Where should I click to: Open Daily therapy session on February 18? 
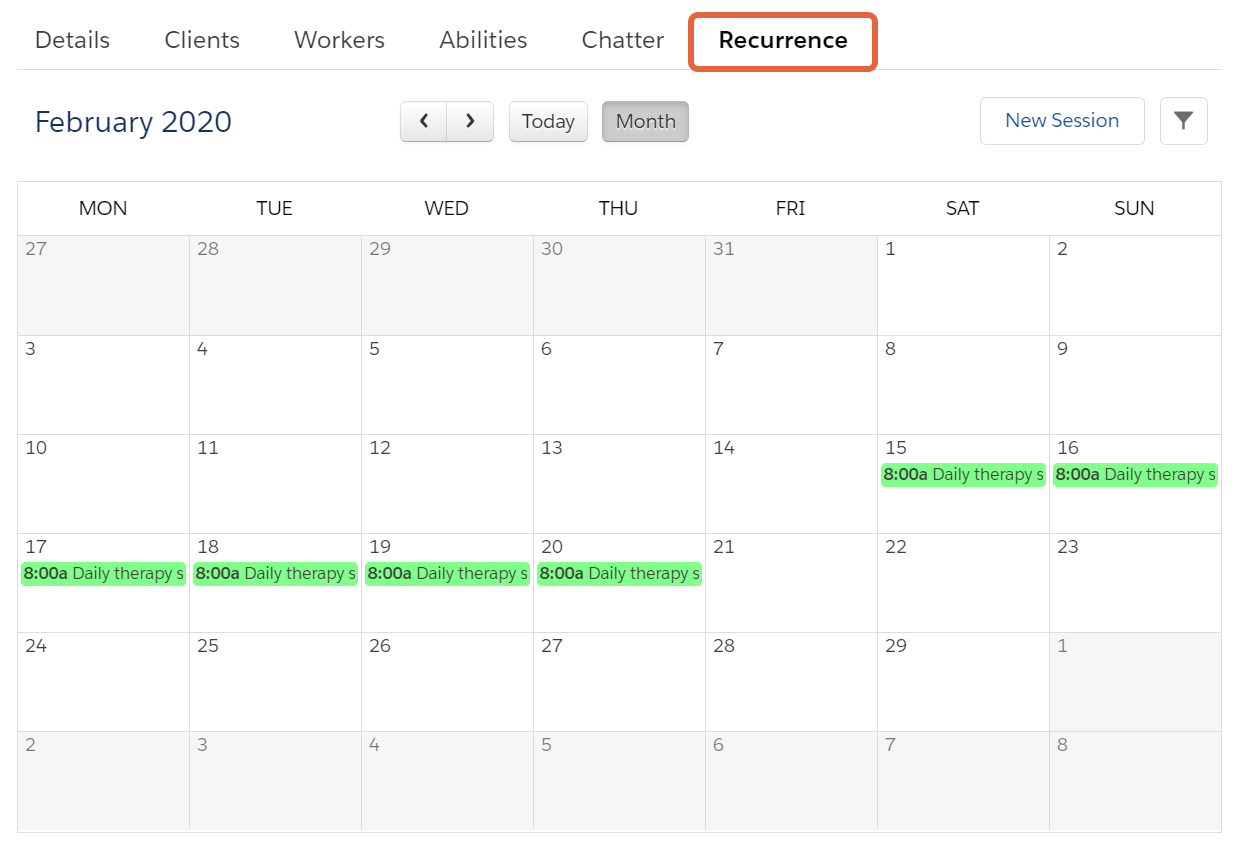coord(275,573)
